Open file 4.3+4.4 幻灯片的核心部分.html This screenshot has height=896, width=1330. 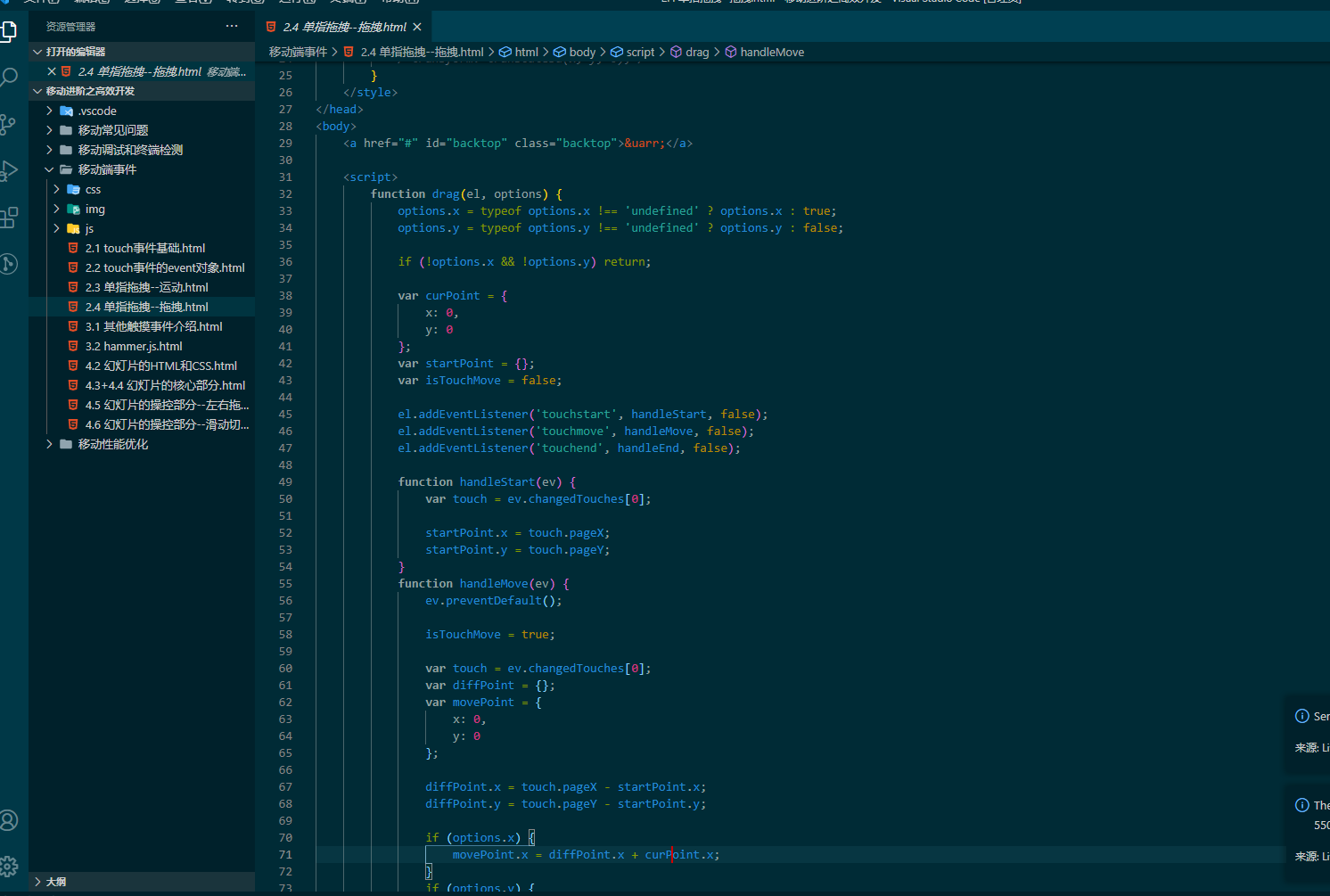[x=142, y=385]
